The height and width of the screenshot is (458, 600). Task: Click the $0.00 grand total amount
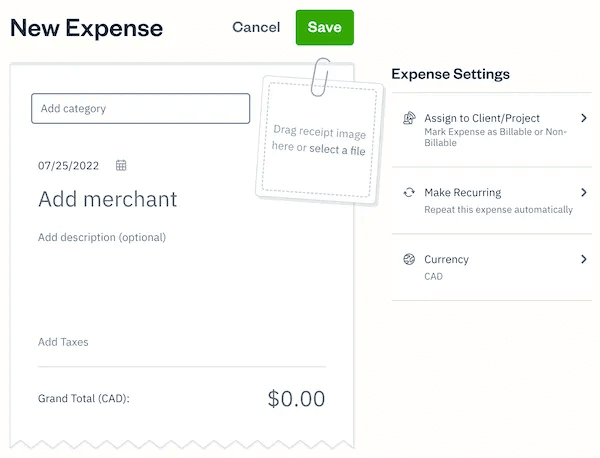(296, 398)
